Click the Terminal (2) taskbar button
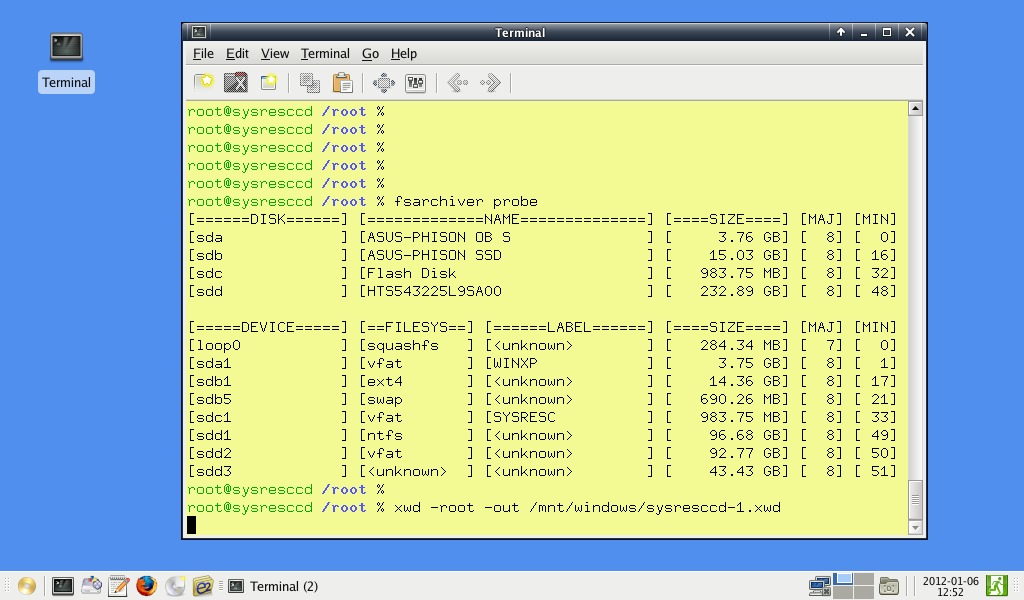 pyautogui.click(x=274, y=586)
